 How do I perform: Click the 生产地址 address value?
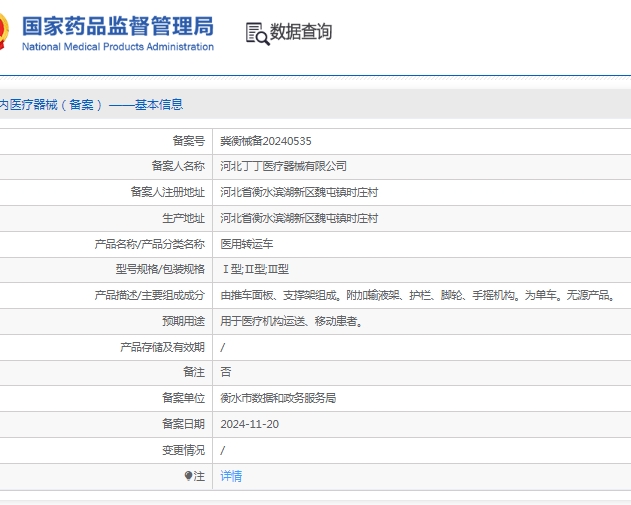(299, 218)
